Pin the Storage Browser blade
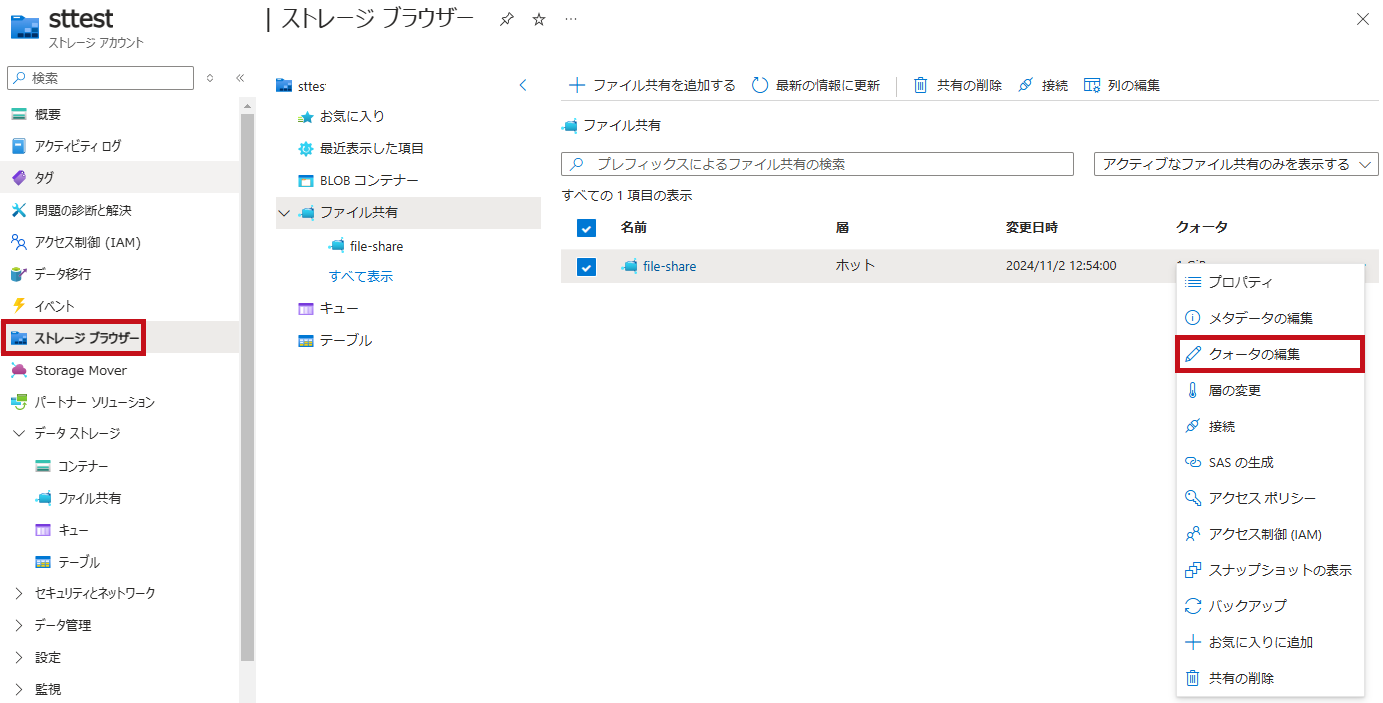1383x703 pixels. tap(506, 19)
